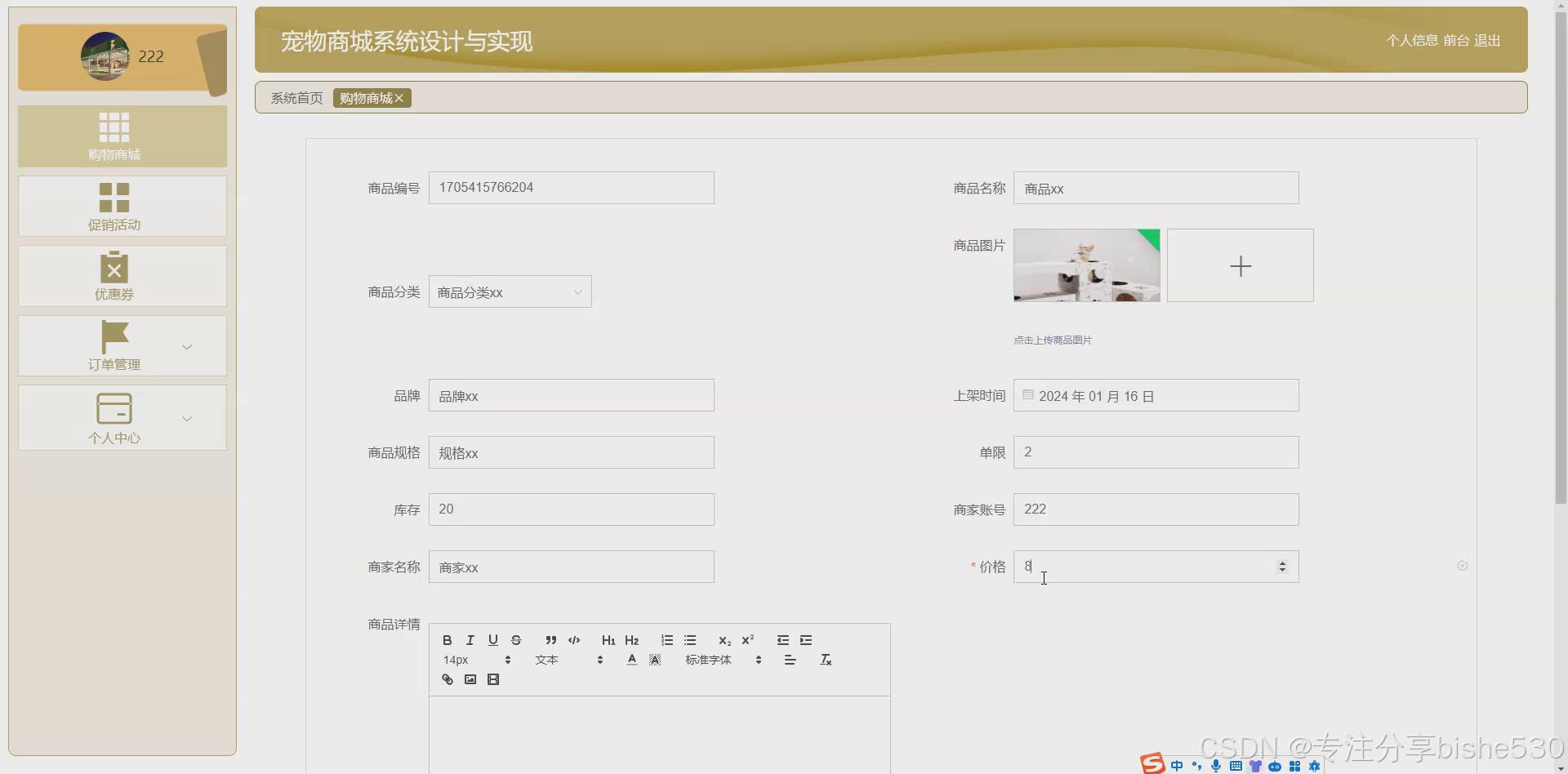Apply underline formatting in editor toolbar
Viewport: 1568px width, 774px height.
coord(492,640)
